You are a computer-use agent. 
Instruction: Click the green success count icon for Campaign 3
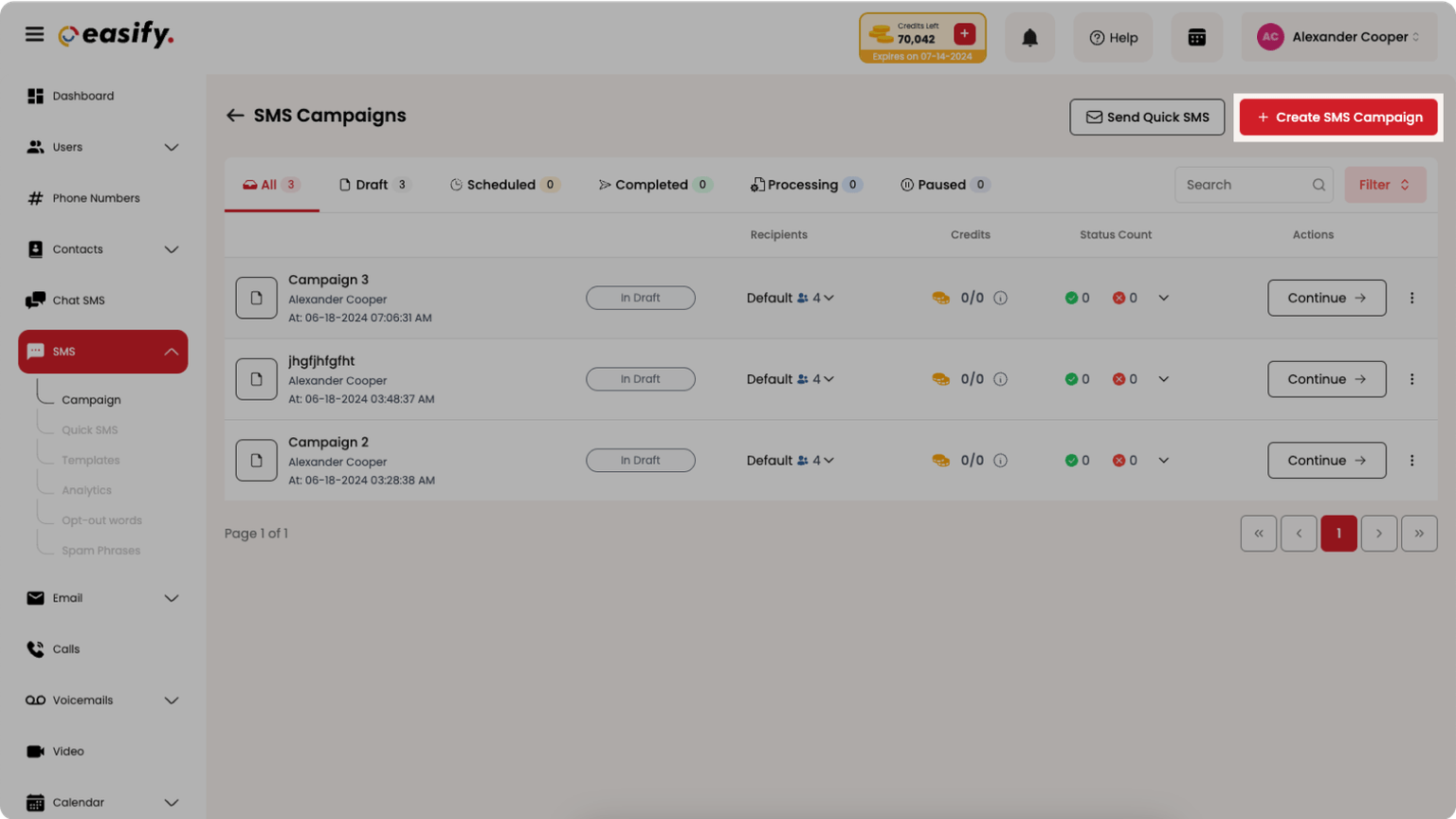tap(1071, 298)
